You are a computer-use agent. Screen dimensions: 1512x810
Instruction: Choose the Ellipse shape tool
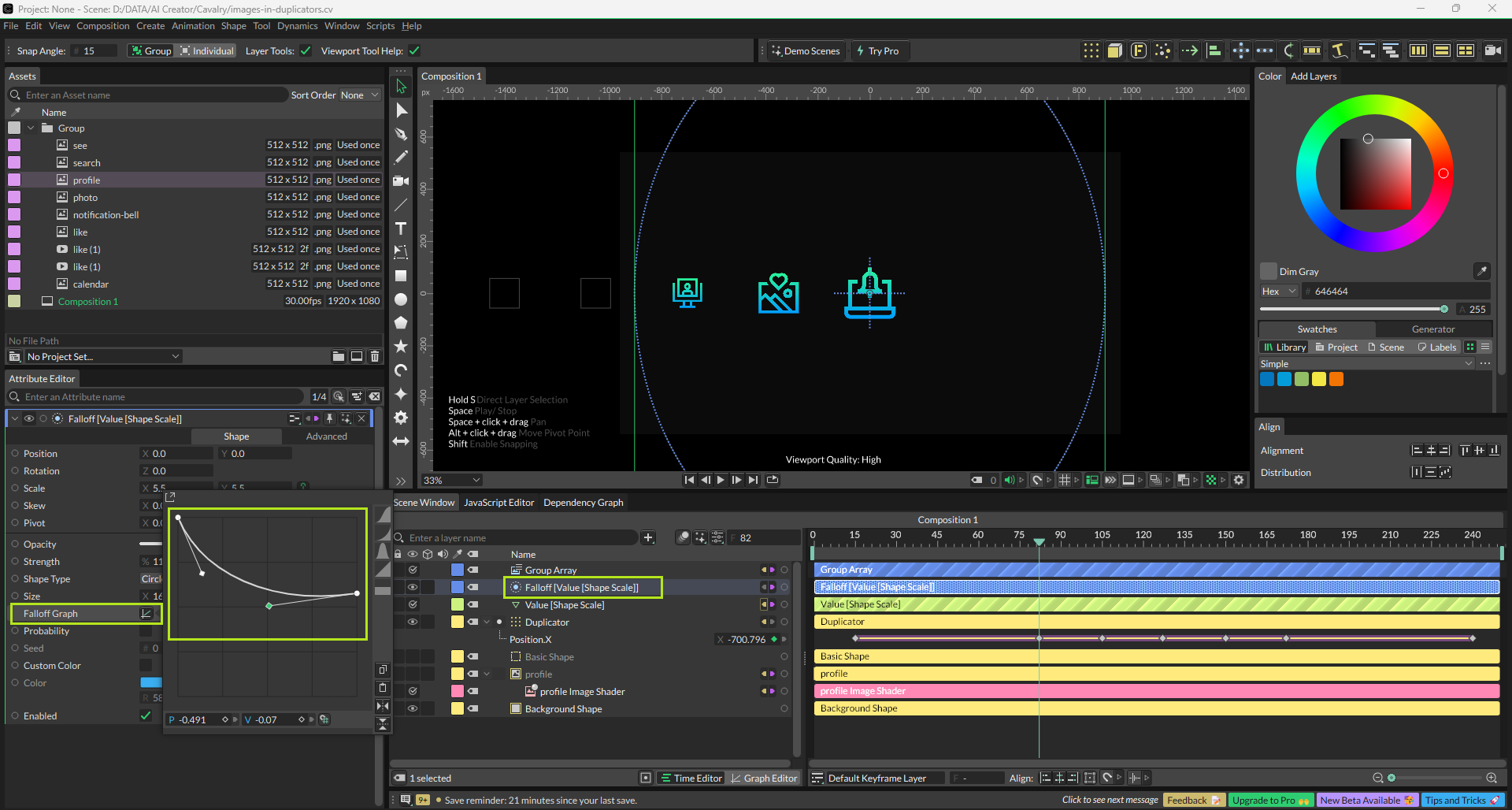pos(401,299)
